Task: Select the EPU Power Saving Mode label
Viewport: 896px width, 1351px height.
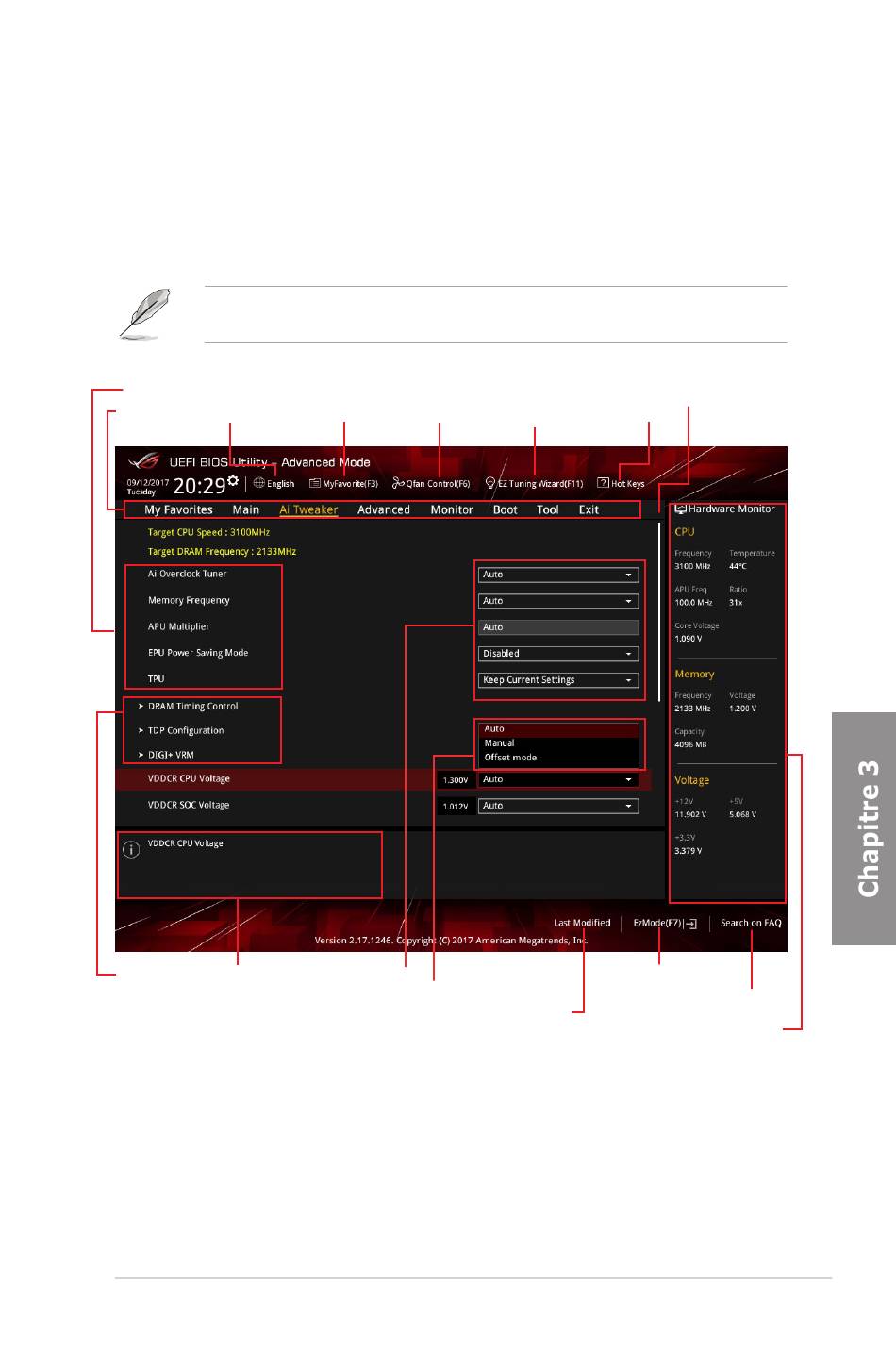Action: tap(198, 653)
